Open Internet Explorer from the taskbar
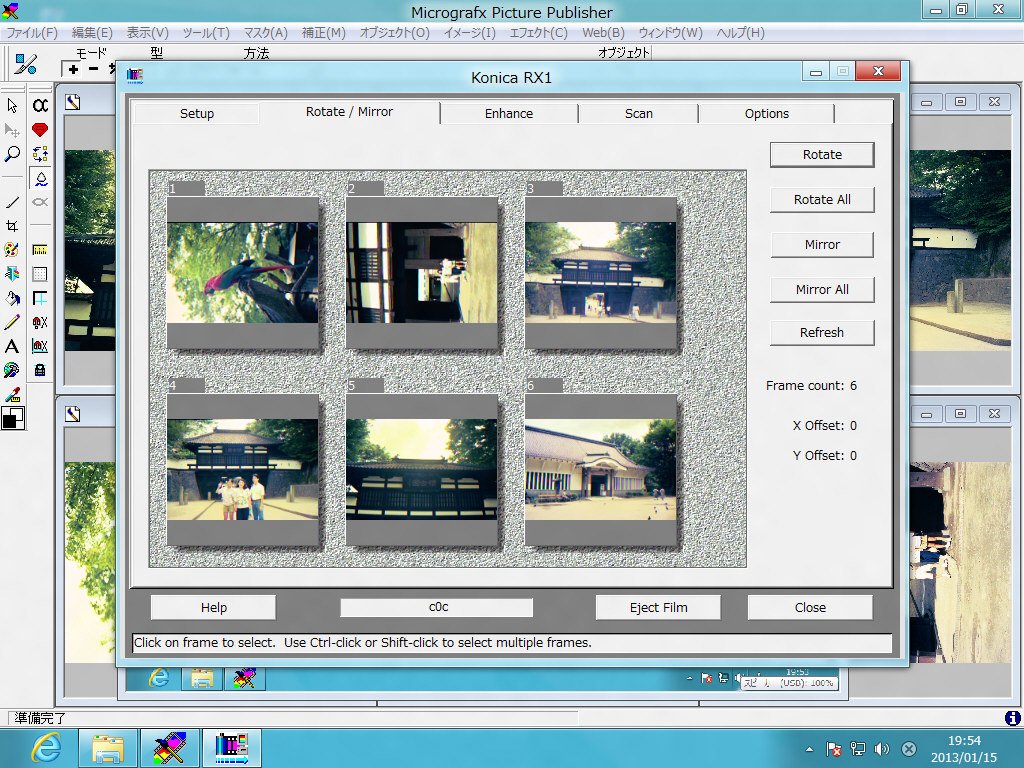Image resolution: width=1024 pixels, height=768 pixels. 47,748
